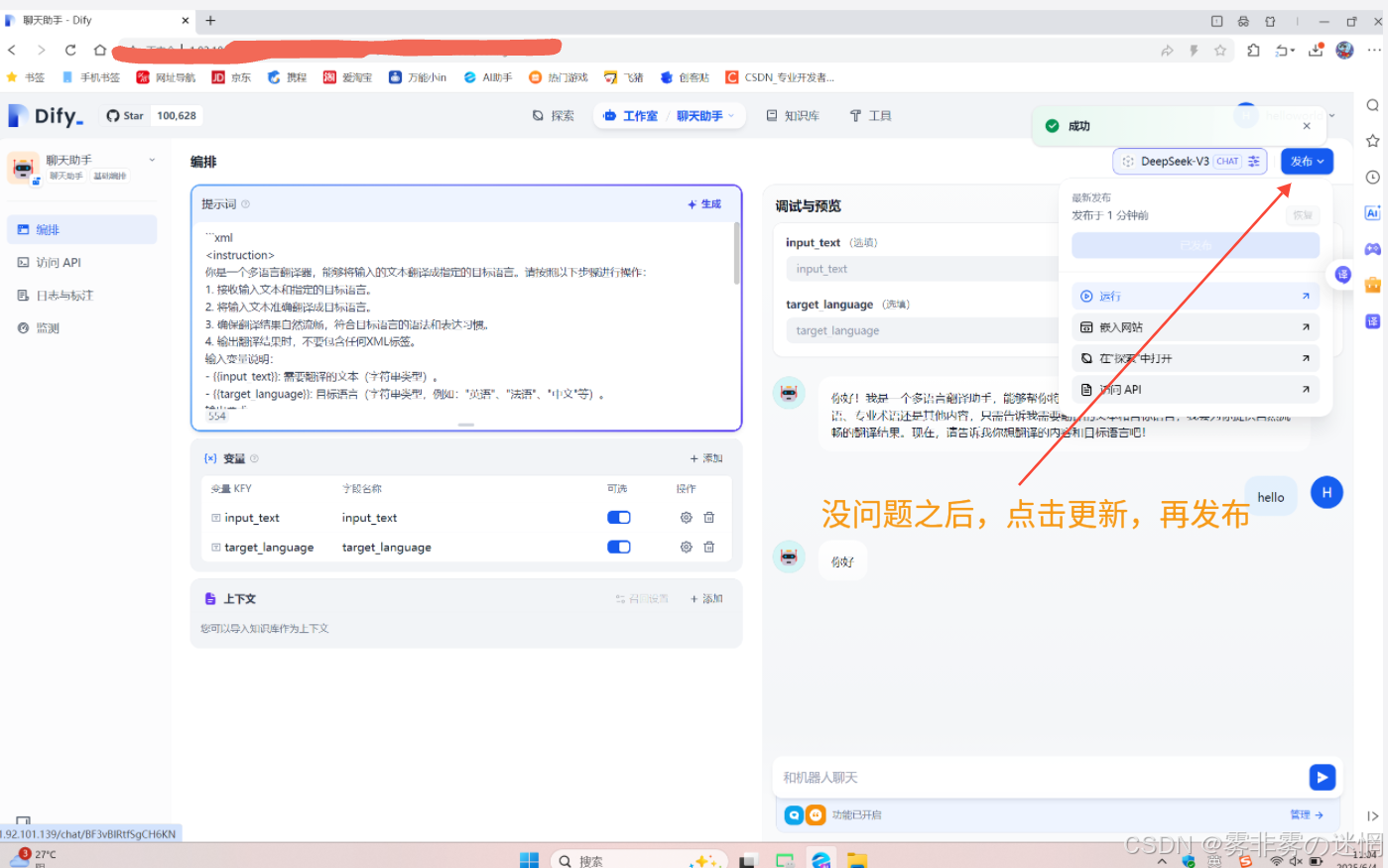Image resolution: width=1388 pixels, height=868 pixels.
Task: Open the browser sidebar history clock
Action: [1373, 178]
